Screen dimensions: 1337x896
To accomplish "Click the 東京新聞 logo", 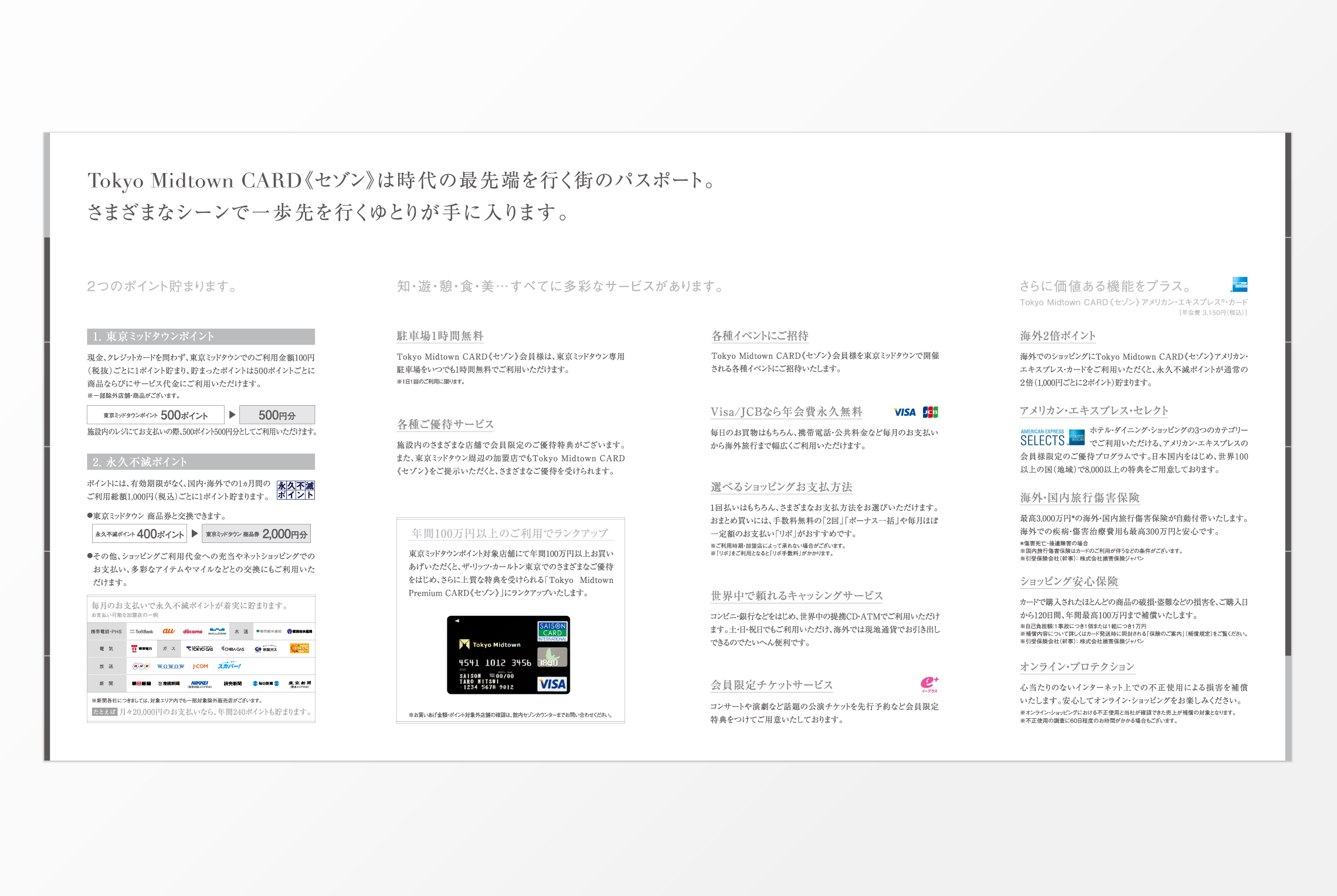I will click(300, 684).
